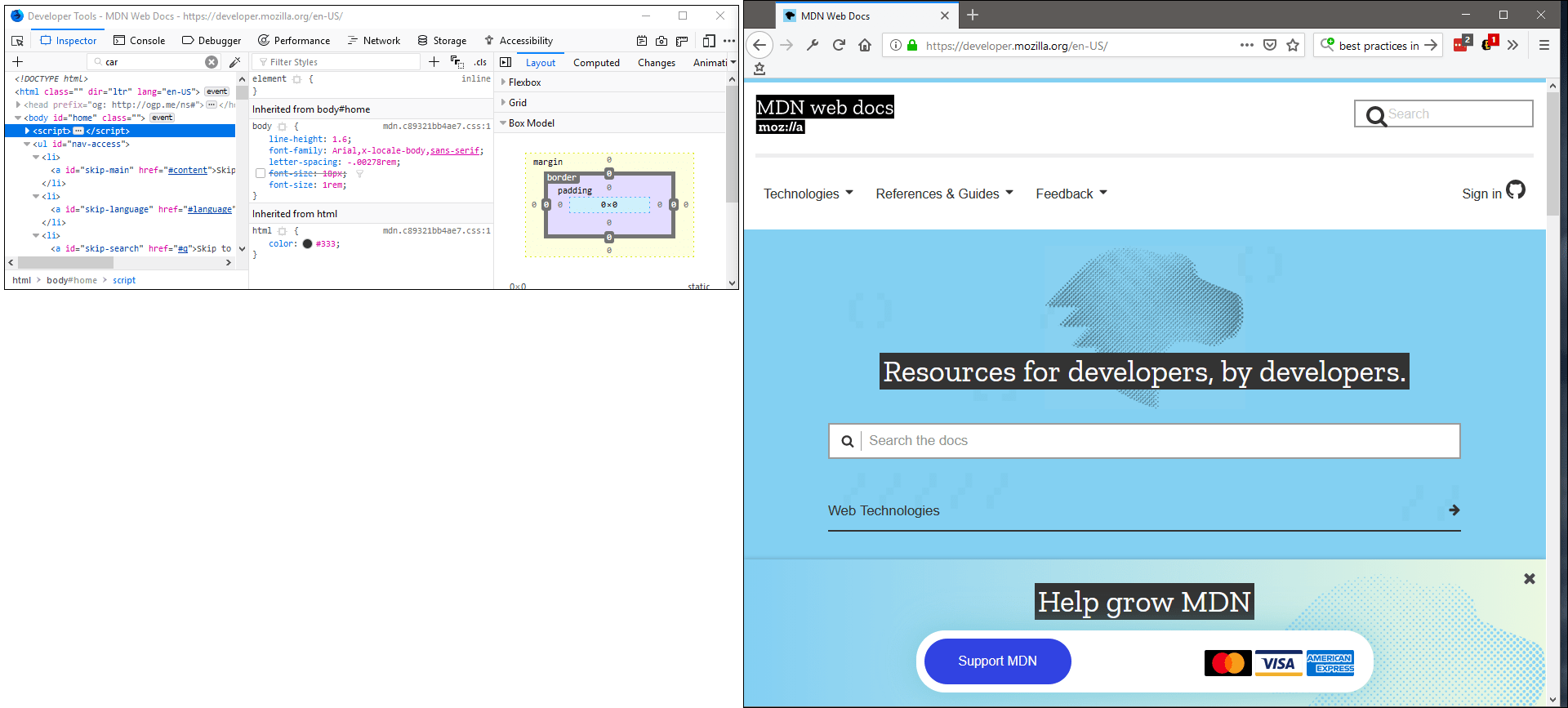Viewport: 1568px width, 708px height.
Task: Switch to the Computed sidebar tab
Action: 596,63
